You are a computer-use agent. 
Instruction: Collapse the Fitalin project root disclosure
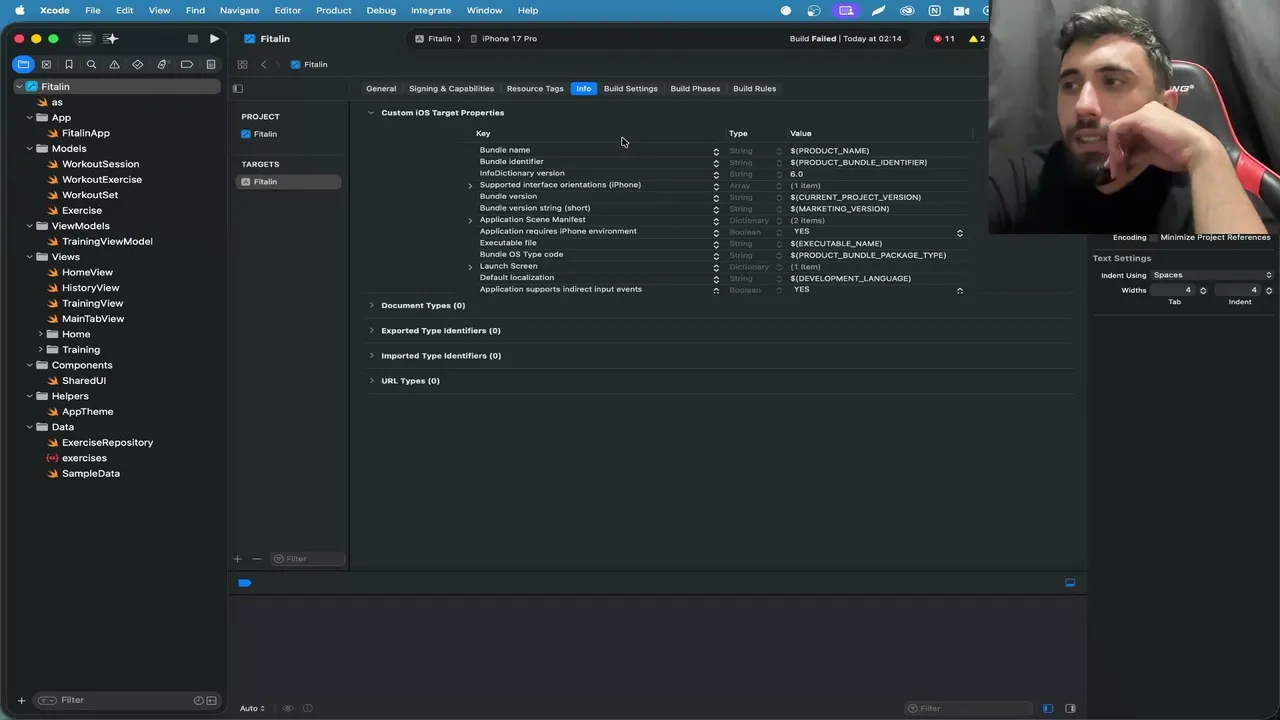(18, 87)
